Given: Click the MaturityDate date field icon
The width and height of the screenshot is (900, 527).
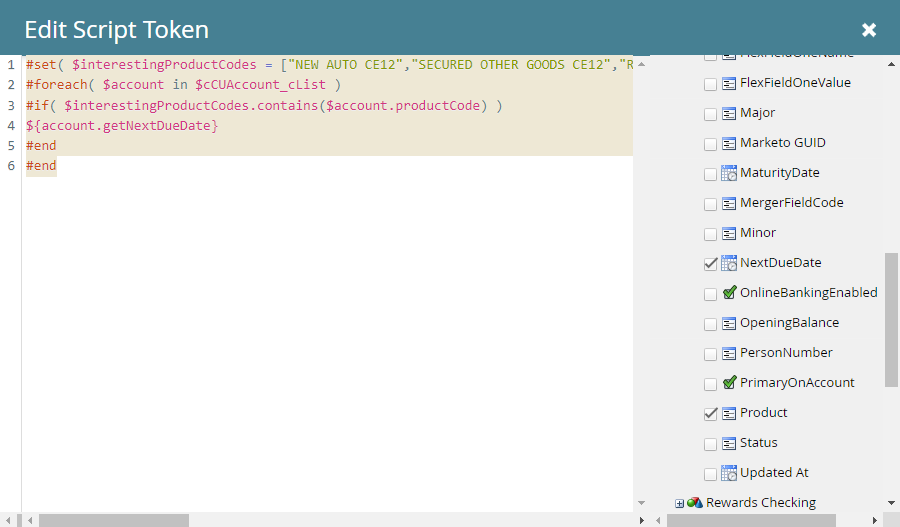Looking at the screenshot, I should click(729, 173).
